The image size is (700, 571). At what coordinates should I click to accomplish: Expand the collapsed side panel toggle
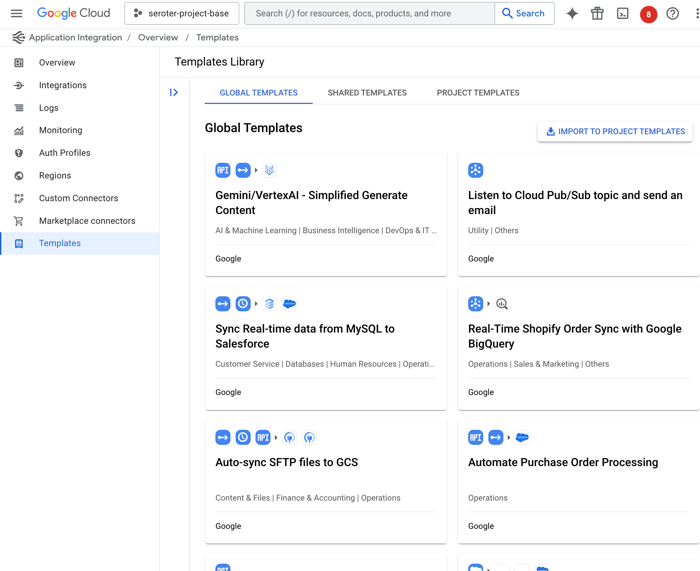[x=174, y=93]
